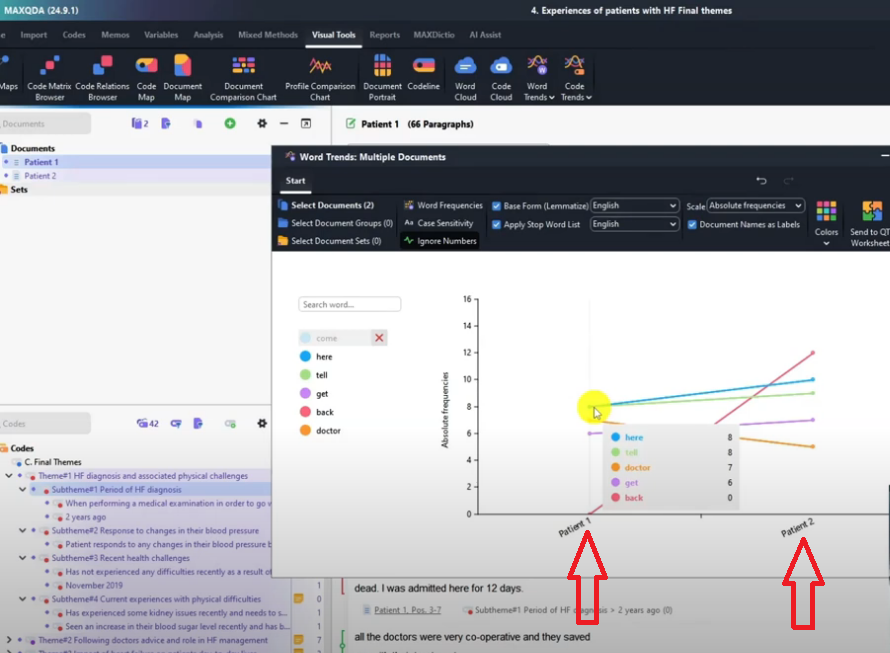The image size is (890, 653).
Task: Expand Theme#2 Following doctors advice code
Action: click(x=9, y=640)
